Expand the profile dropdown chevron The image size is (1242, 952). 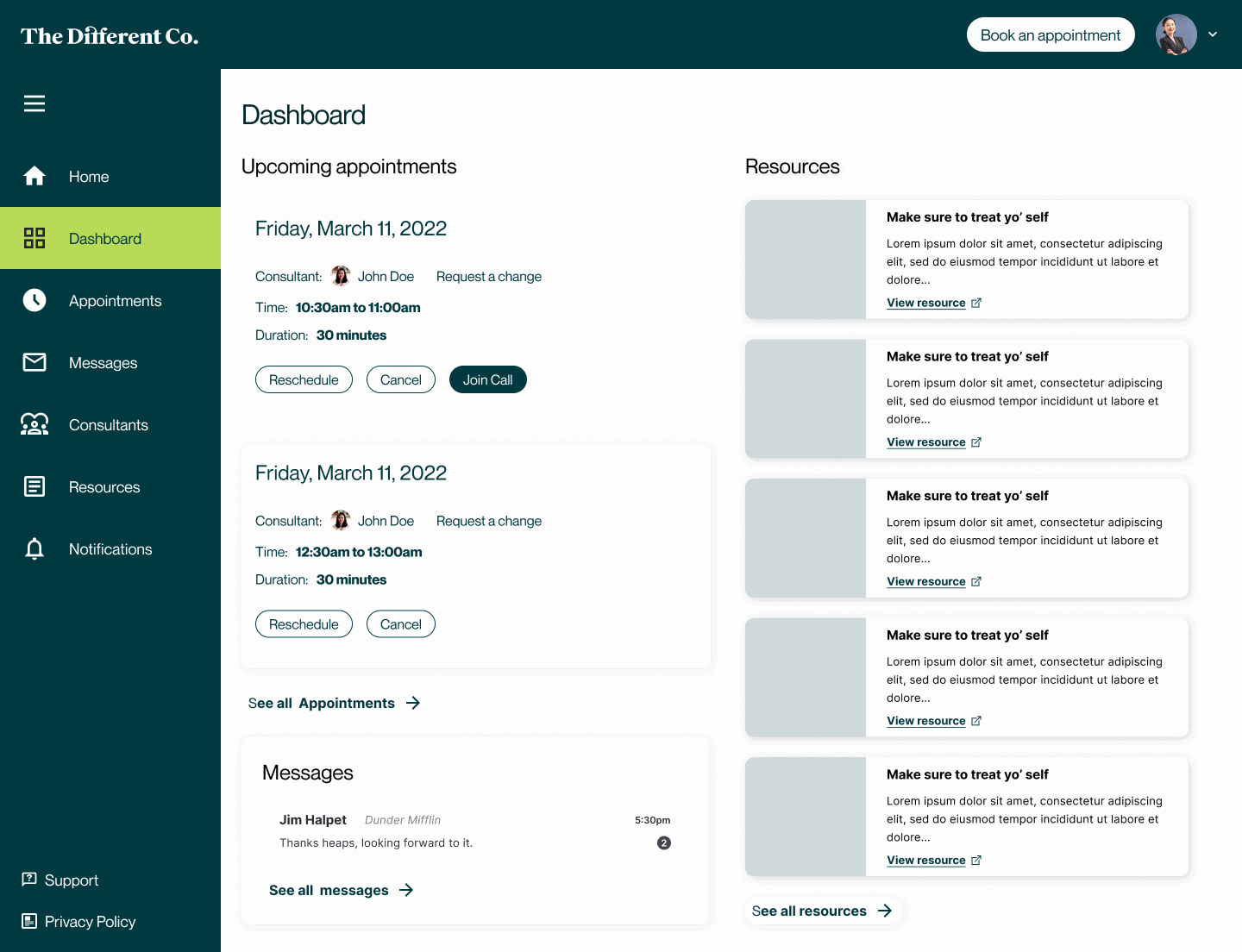pyautogui.click(x=1213, y=34)
